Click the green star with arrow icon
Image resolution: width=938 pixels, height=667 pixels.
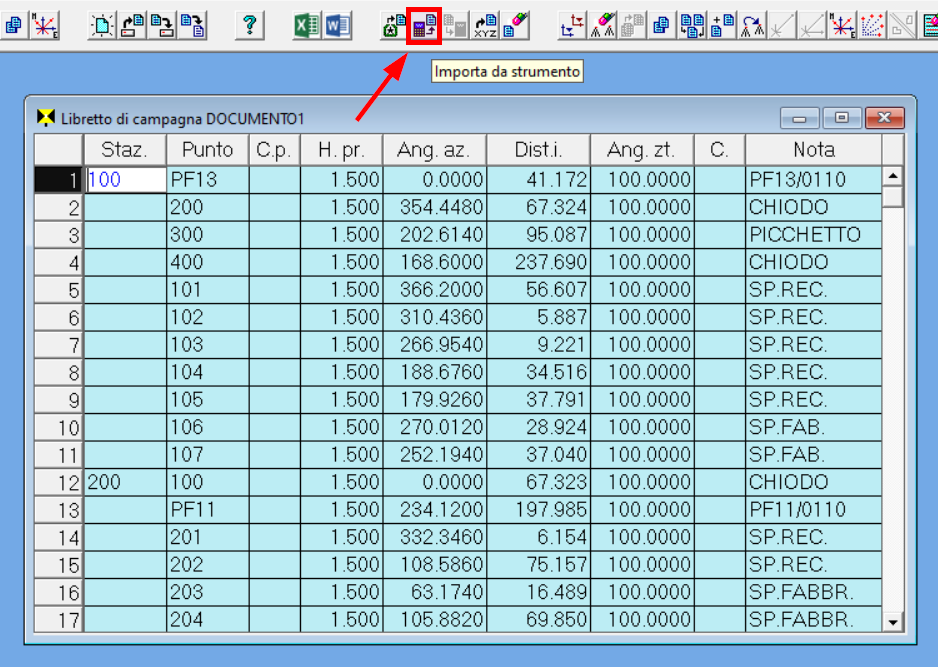pyautogui.click(x=394, y=26)
